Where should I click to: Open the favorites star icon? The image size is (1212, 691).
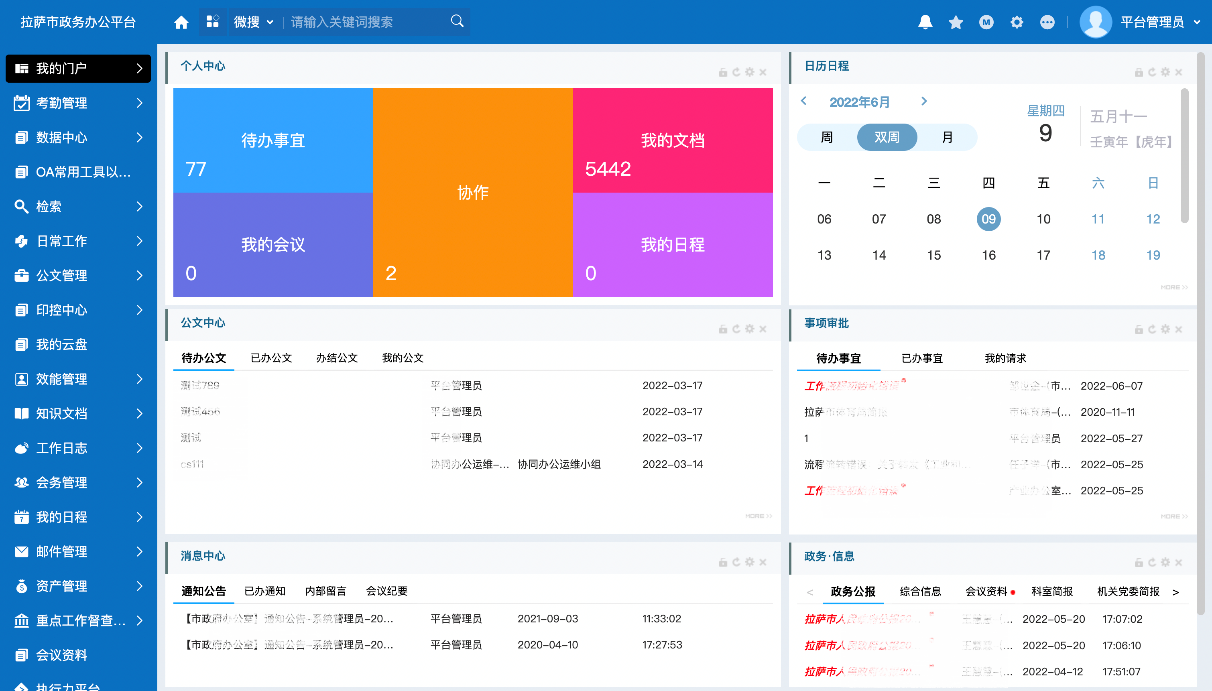coord(956,22)
